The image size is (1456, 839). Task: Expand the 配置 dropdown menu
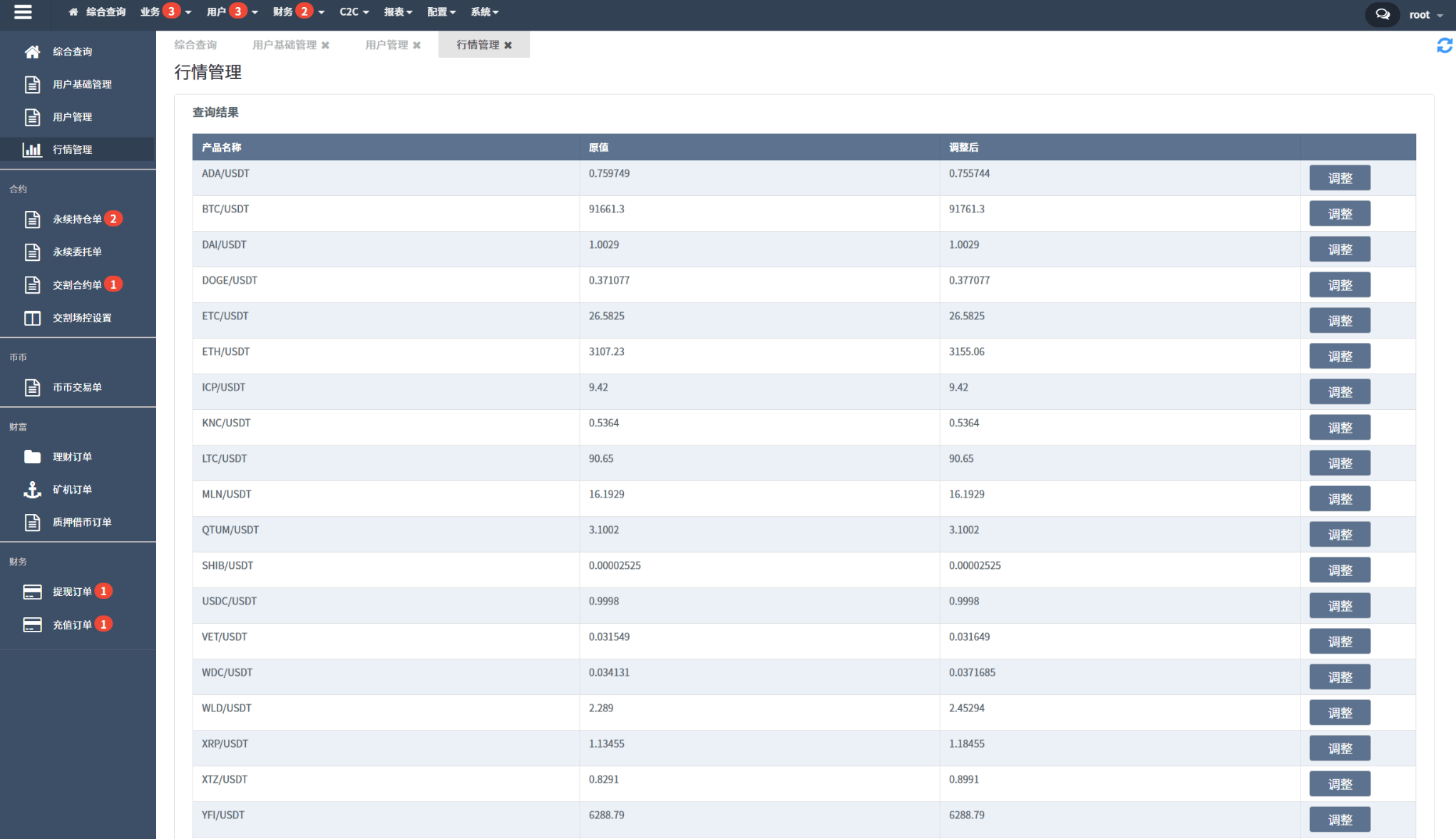[x=441, y=12]
